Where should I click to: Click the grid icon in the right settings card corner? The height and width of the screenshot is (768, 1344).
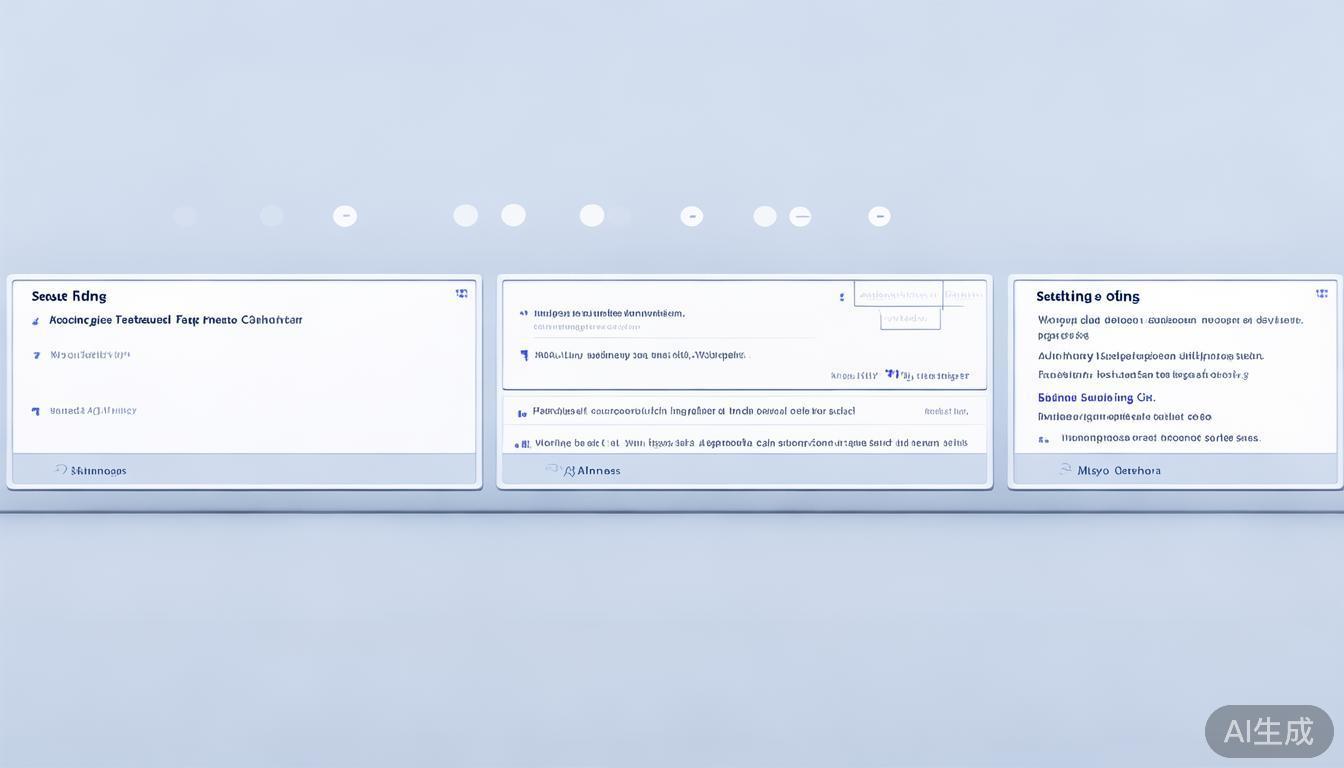pyautogui.click(x=1321, y=294)
